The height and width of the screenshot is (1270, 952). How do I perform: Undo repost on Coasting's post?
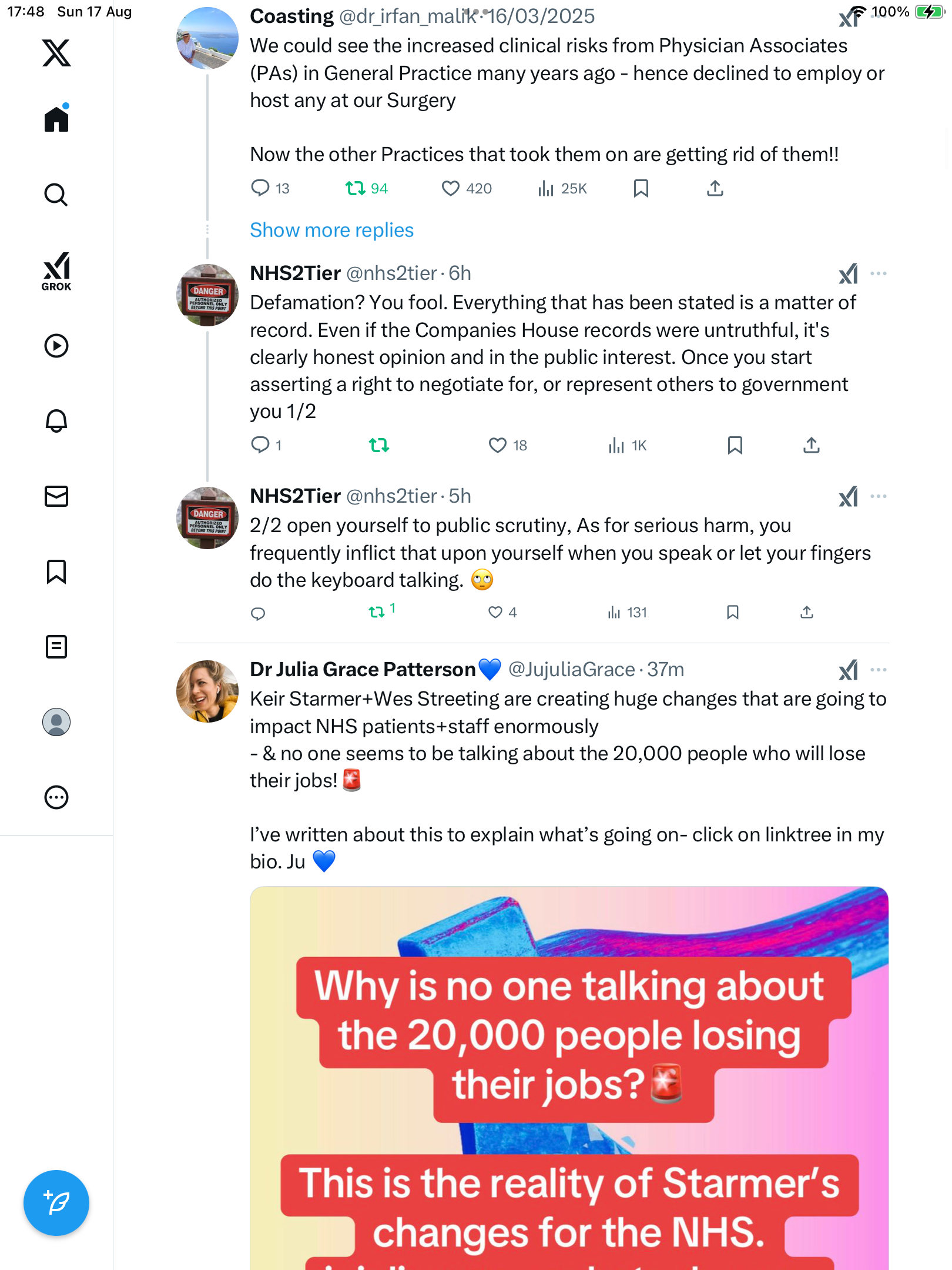(356, 188)
